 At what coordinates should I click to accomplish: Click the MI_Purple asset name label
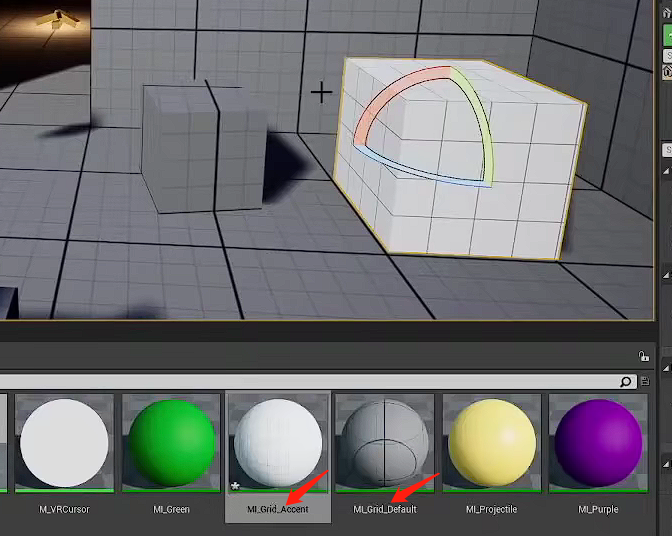click(x=598, y=509)
